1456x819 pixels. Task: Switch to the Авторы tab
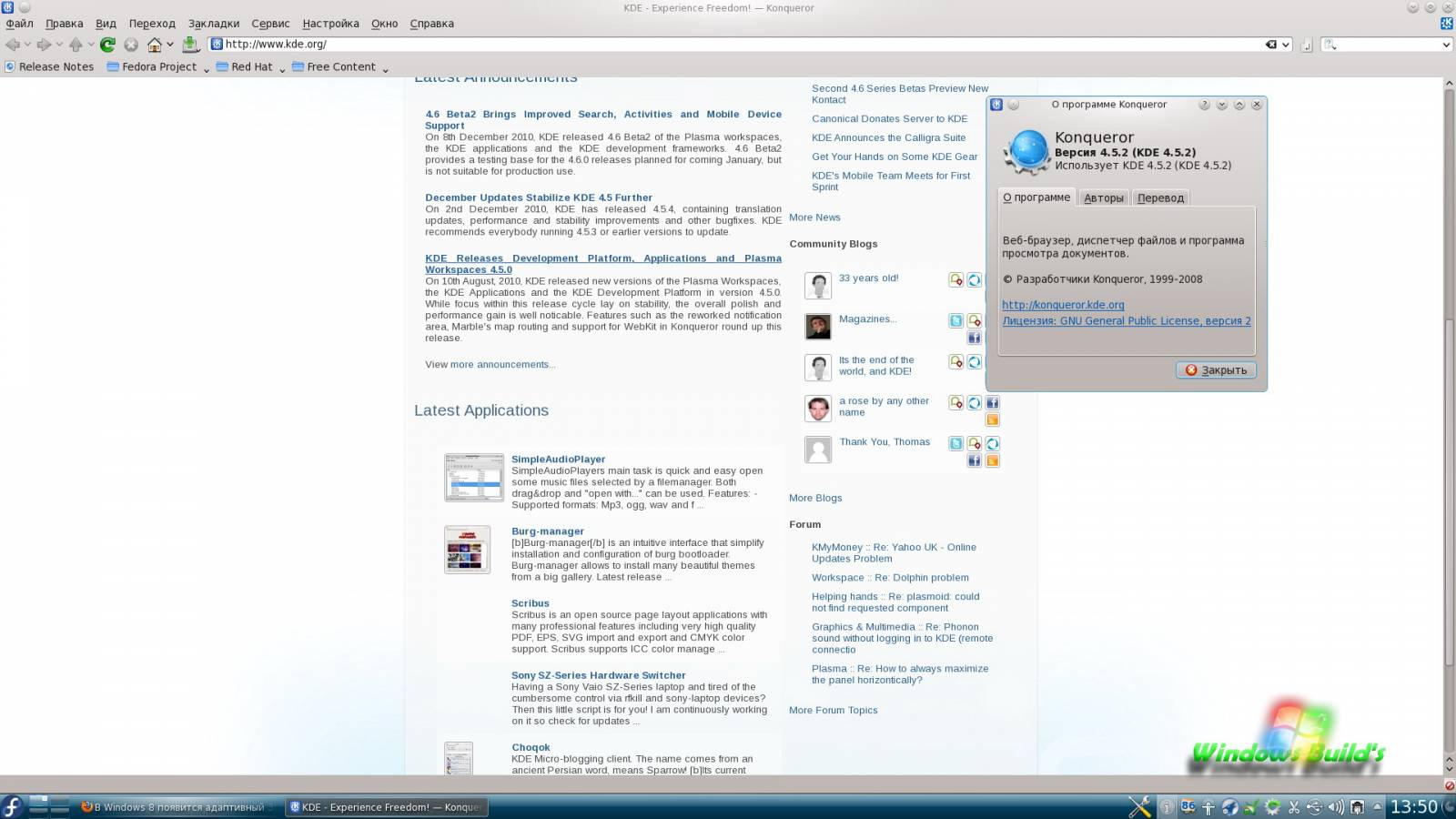tap(1104, 197)
